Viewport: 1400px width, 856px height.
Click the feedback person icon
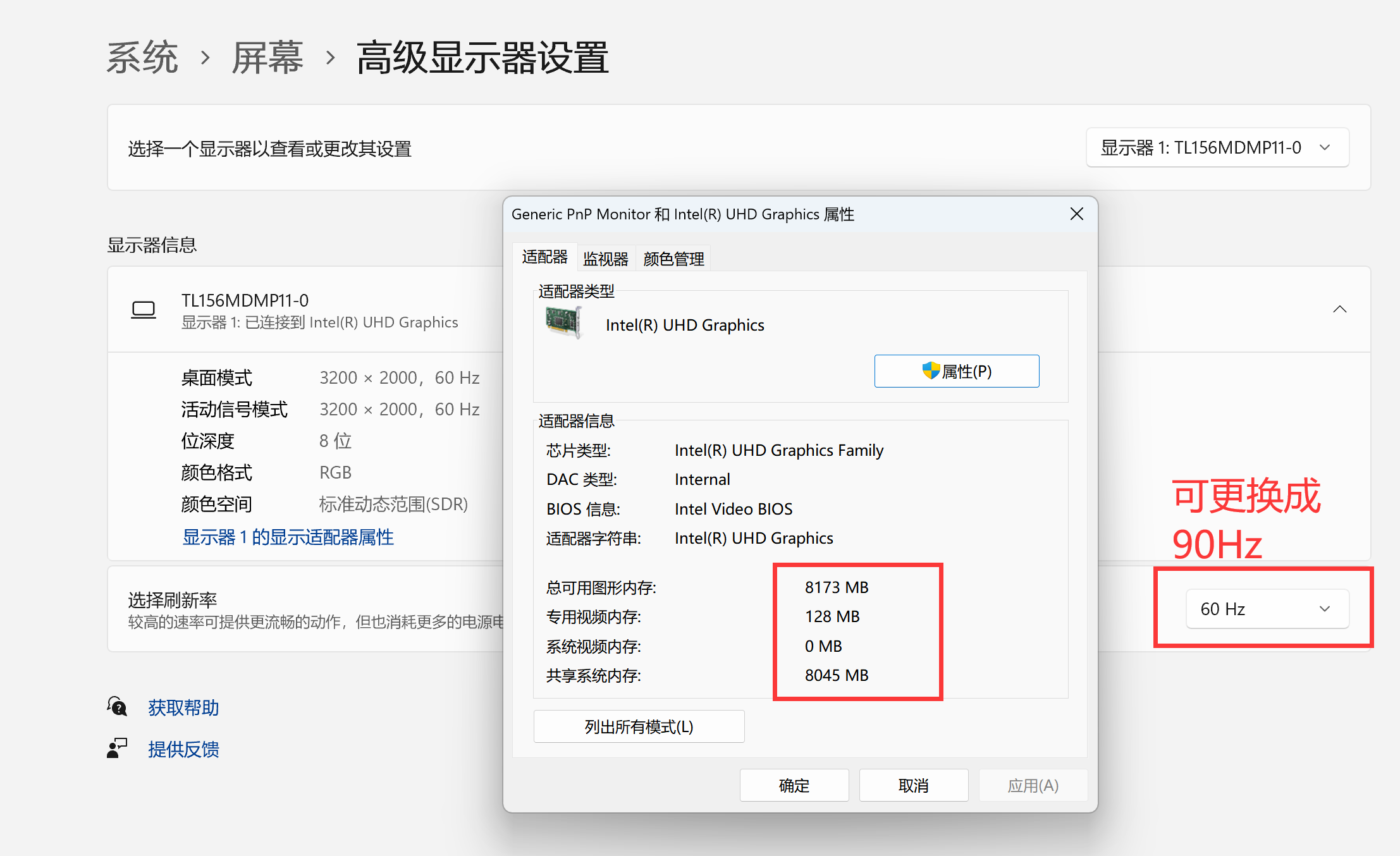point(118,749)
